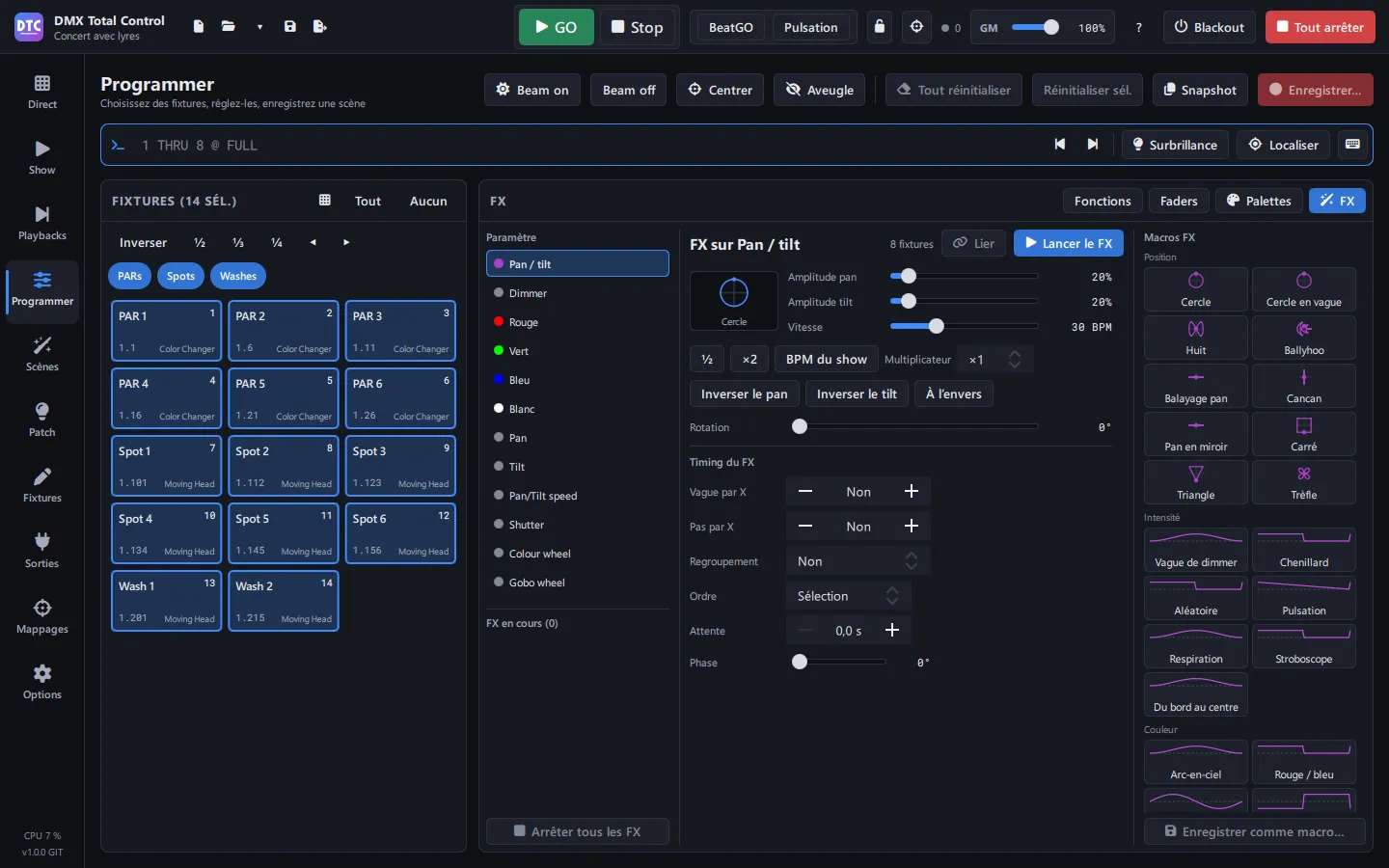Switch to the Faders tab

coord(1179,201)
